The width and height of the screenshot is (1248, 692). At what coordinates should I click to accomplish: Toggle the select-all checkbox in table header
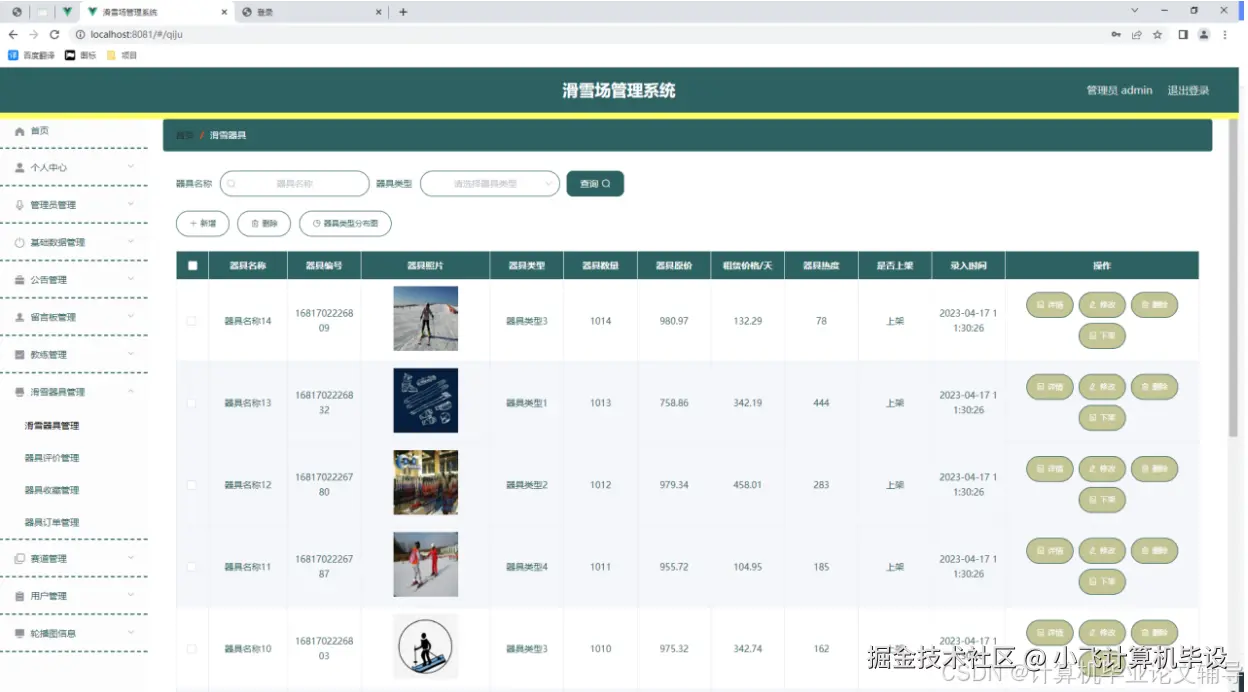pos(192,266)
